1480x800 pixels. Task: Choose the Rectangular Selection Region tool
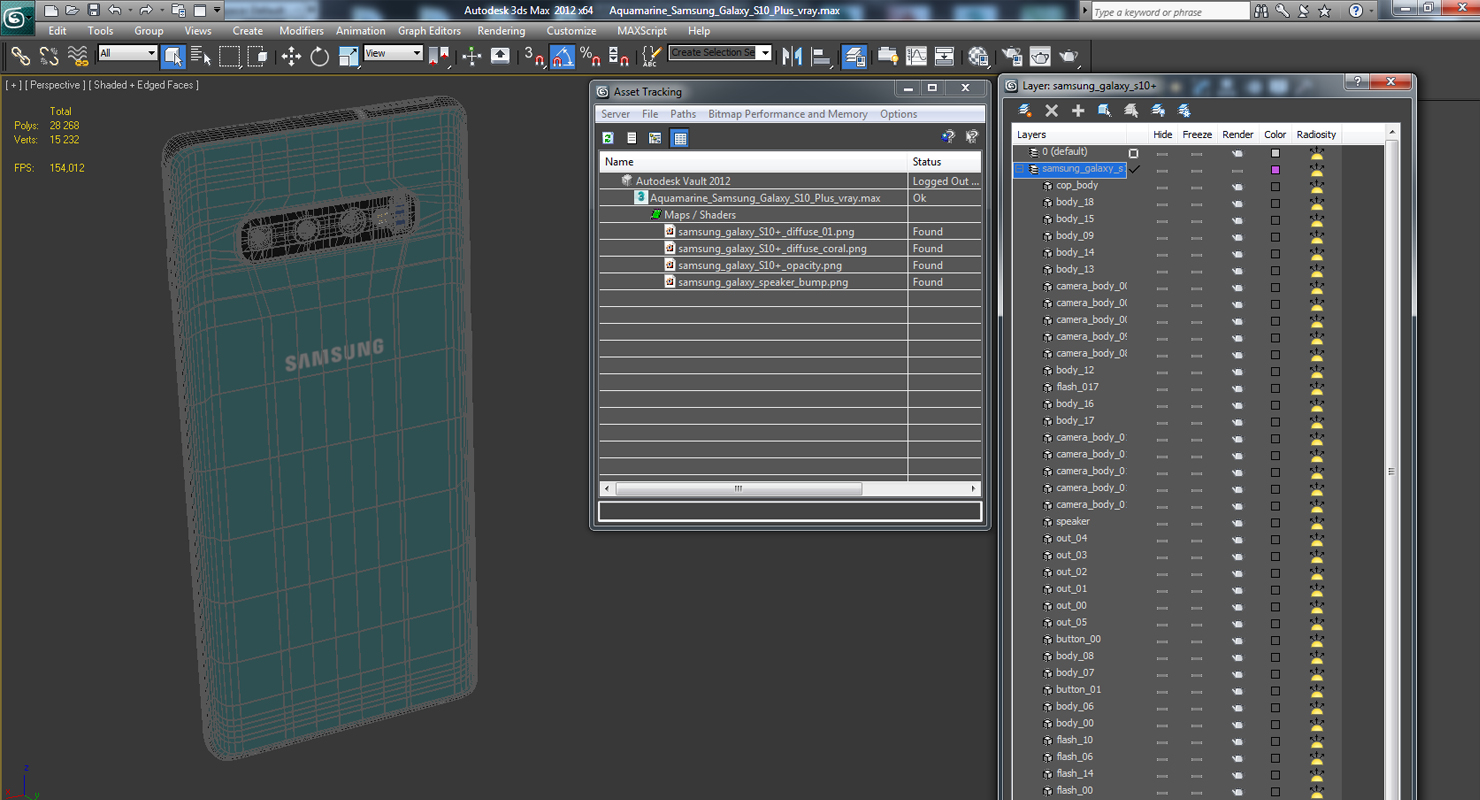point(230,56)
